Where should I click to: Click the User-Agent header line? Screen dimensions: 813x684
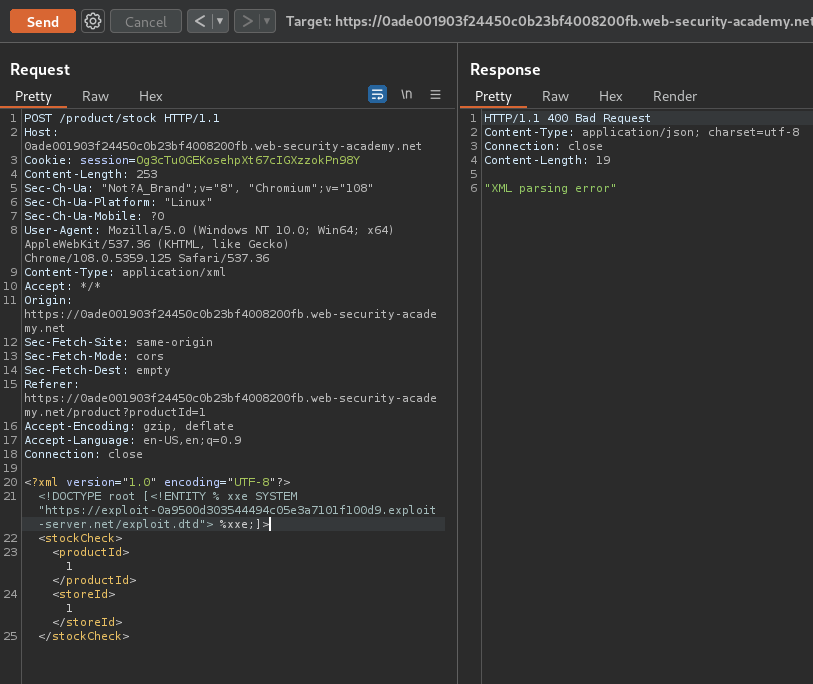(x=209, y=230)
